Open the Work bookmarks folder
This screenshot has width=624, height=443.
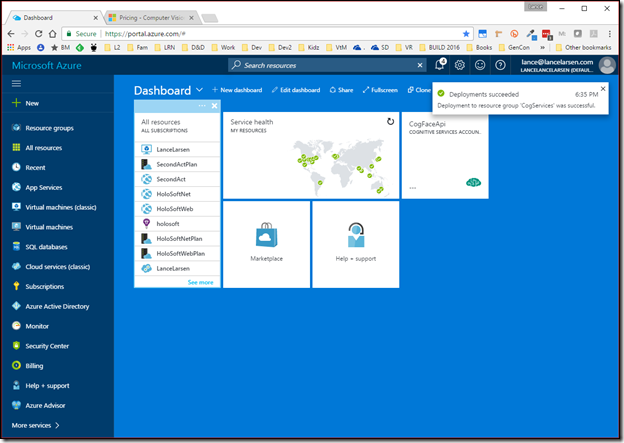coord(223,47)
